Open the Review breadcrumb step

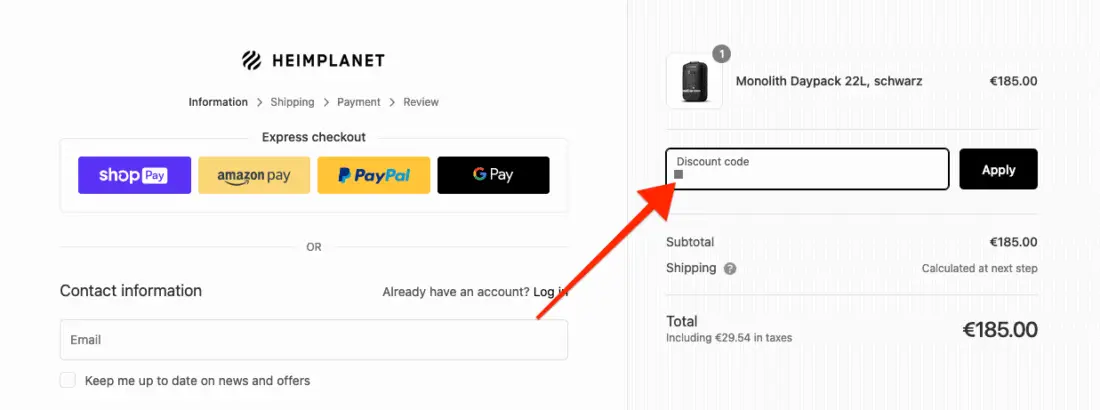(x=421, y=102)
